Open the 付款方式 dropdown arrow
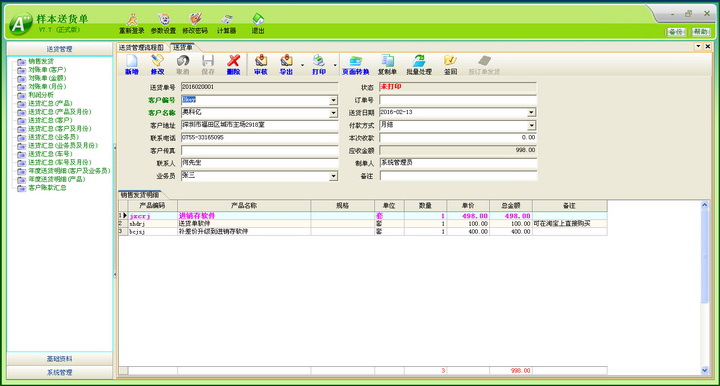Screen dimensions: 720x386 click(x=532, y=125)
